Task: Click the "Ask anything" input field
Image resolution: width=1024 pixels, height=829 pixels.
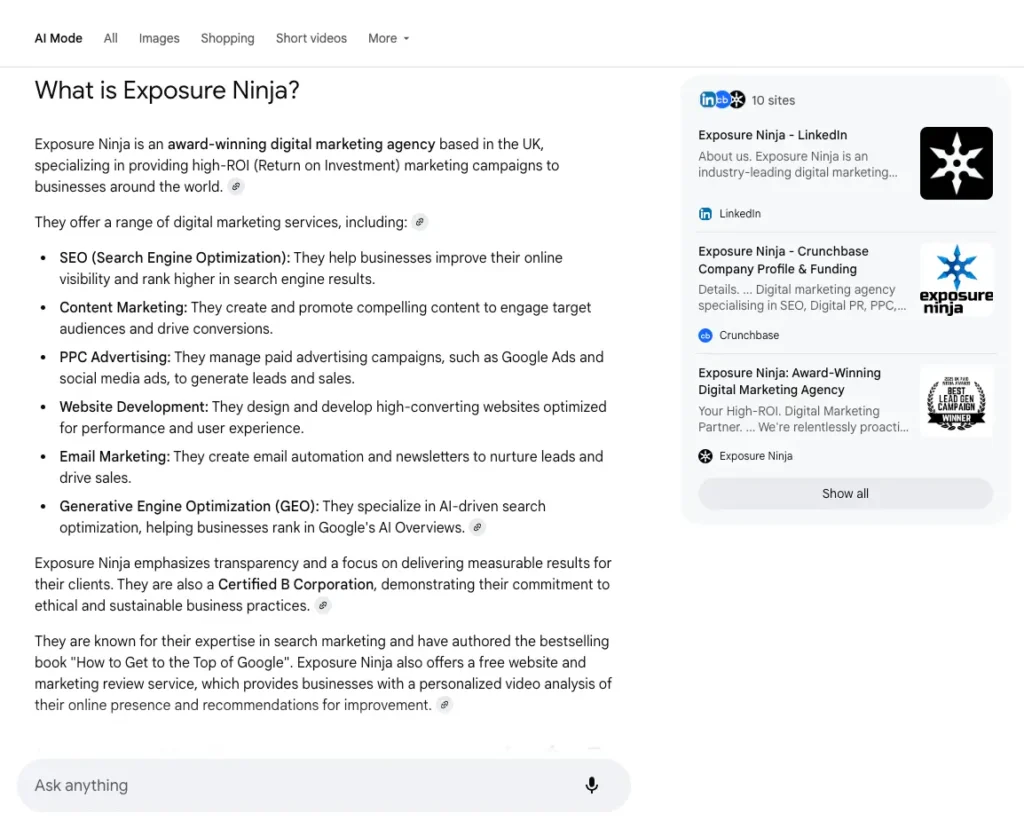Action: [x=324, y=785]
